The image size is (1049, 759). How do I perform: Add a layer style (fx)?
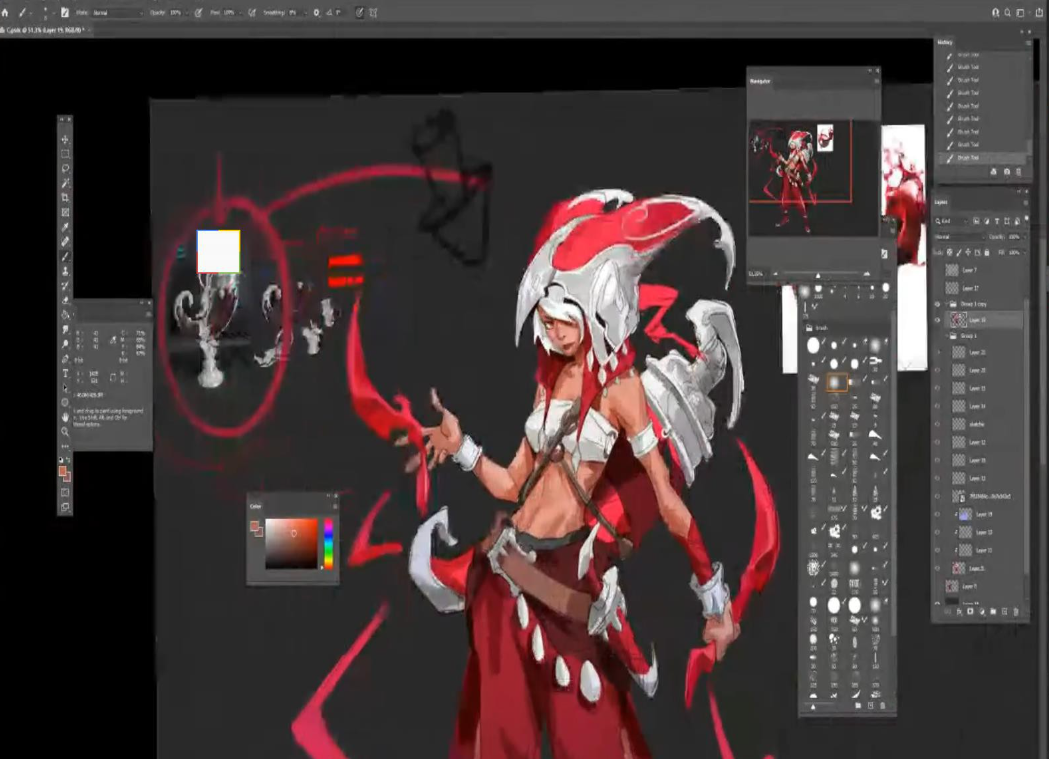pyautogui.click(x=959, y=612)
